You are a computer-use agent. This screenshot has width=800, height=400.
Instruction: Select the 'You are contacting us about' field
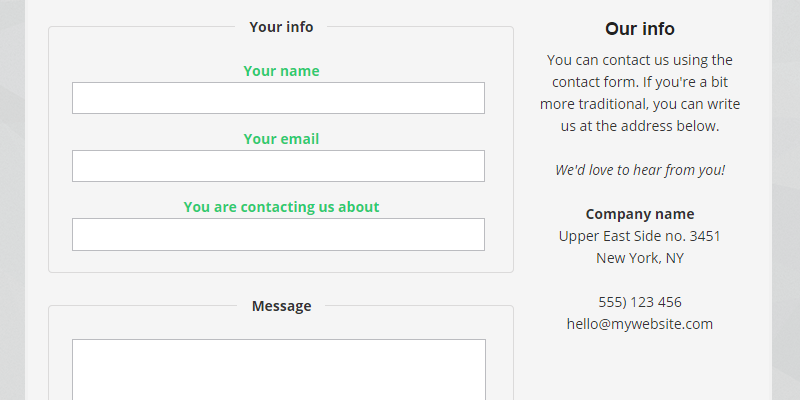tap(278, 234)
